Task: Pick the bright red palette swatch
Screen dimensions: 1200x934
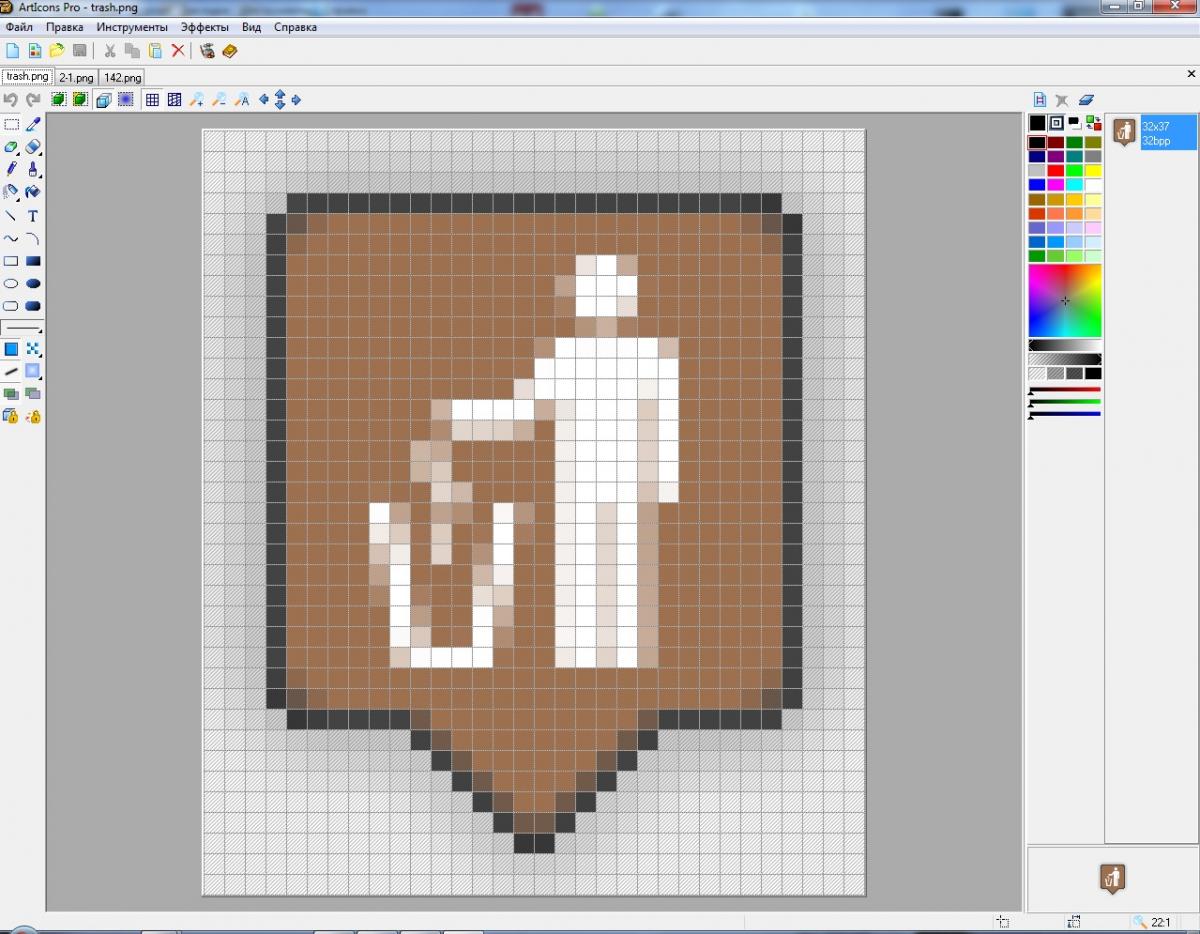Action: (1056, 171)
